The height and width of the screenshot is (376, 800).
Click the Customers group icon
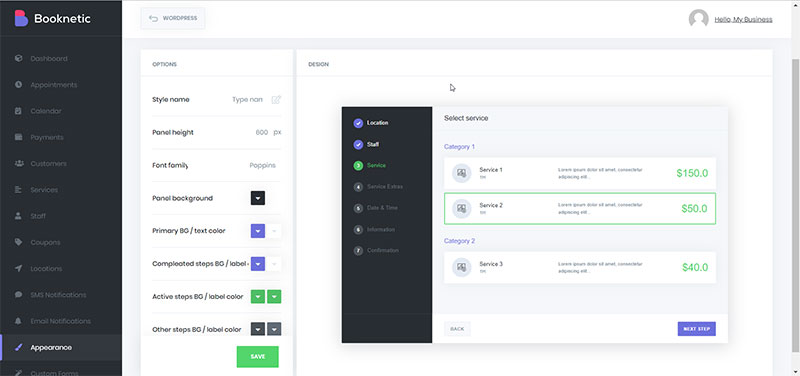point(19,163)
